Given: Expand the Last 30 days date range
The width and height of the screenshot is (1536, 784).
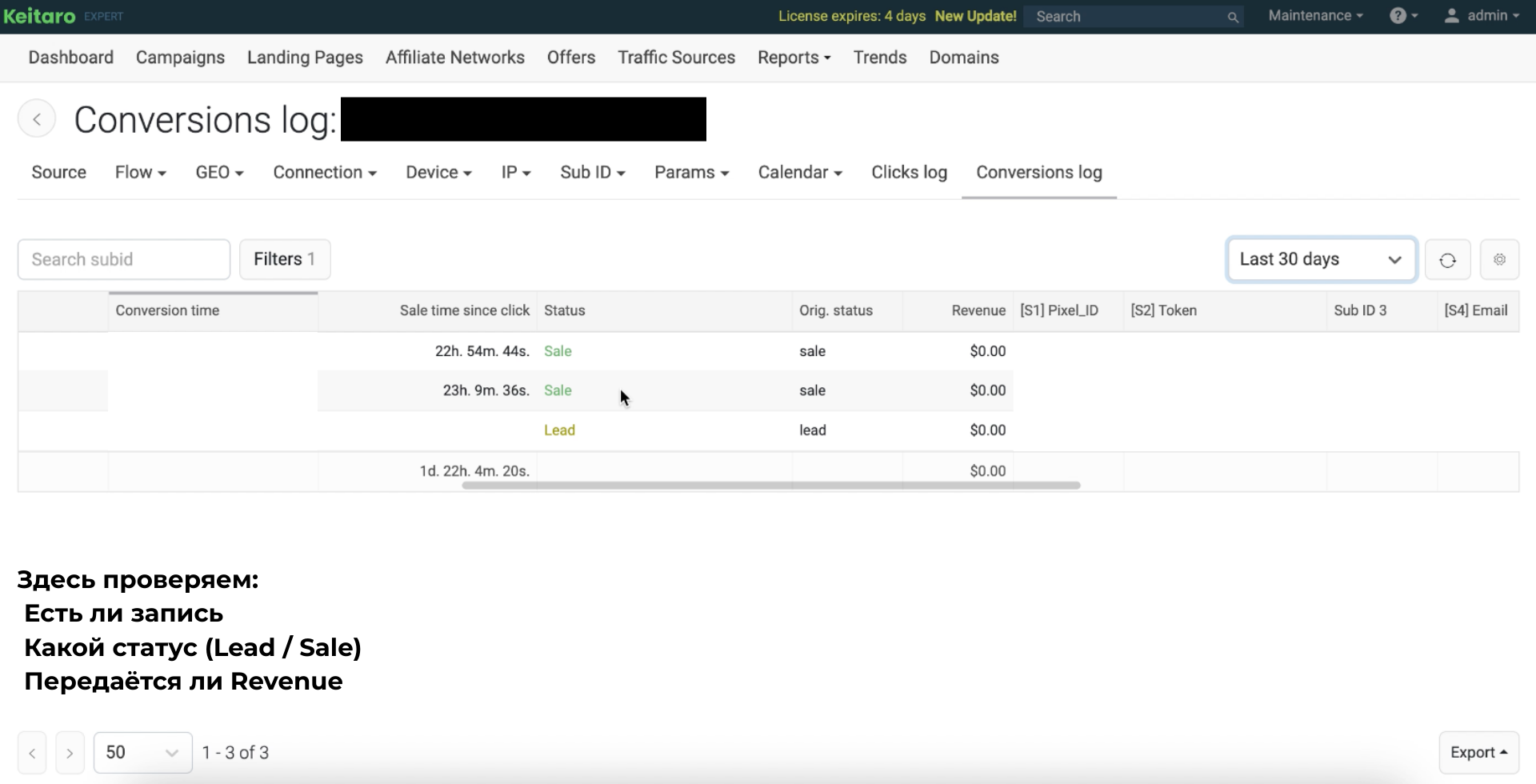Looking at the screenshot, I should [x=1321, y=259].
